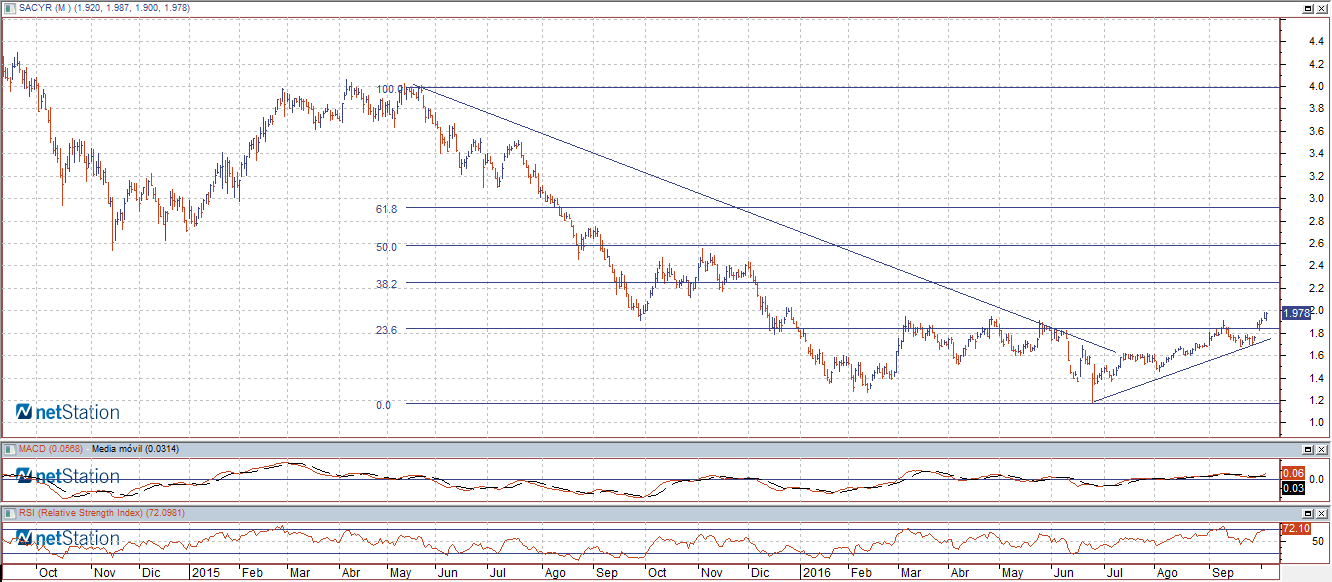Click the 2015 year label on time axis
Screen dimensions: 1332x582
tap(205, 574)
